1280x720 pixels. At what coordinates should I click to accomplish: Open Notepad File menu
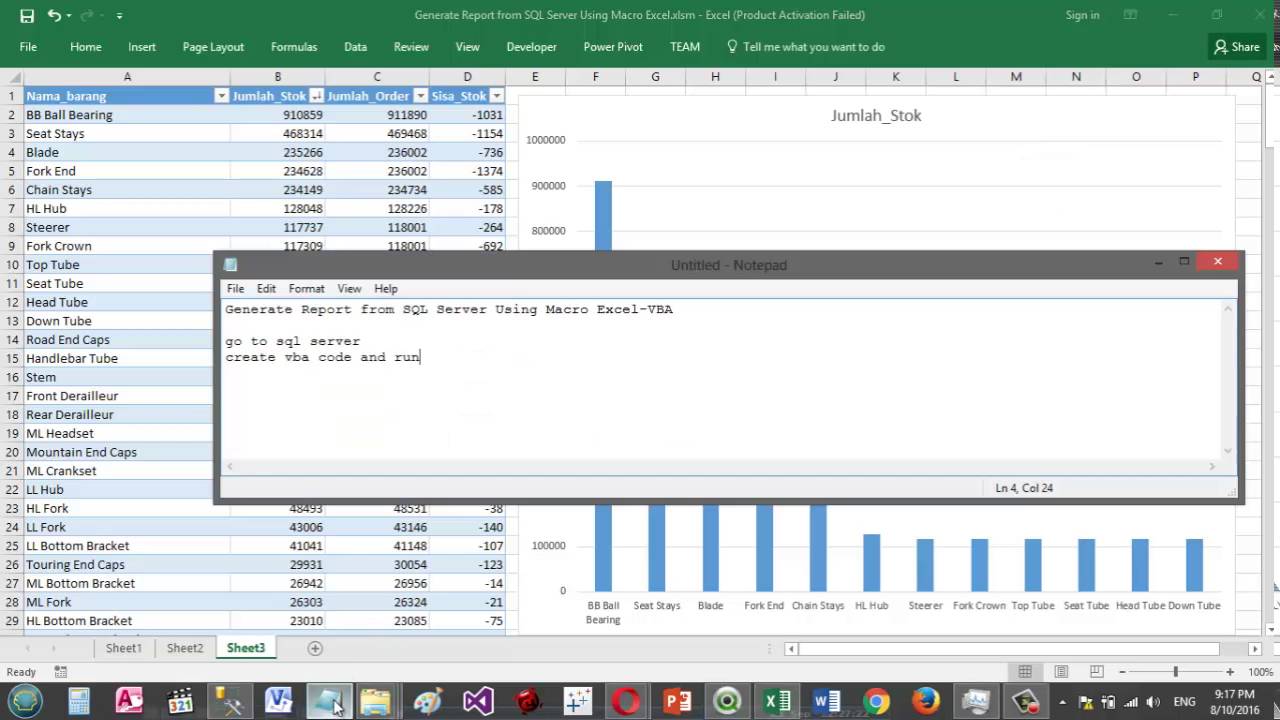[235, 288]
